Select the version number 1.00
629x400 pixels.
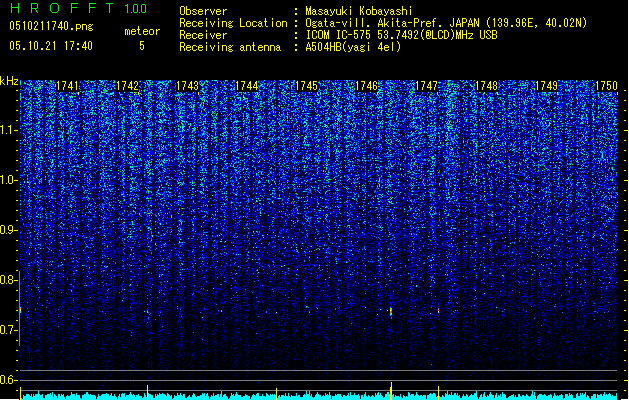(x=135, y=8)
